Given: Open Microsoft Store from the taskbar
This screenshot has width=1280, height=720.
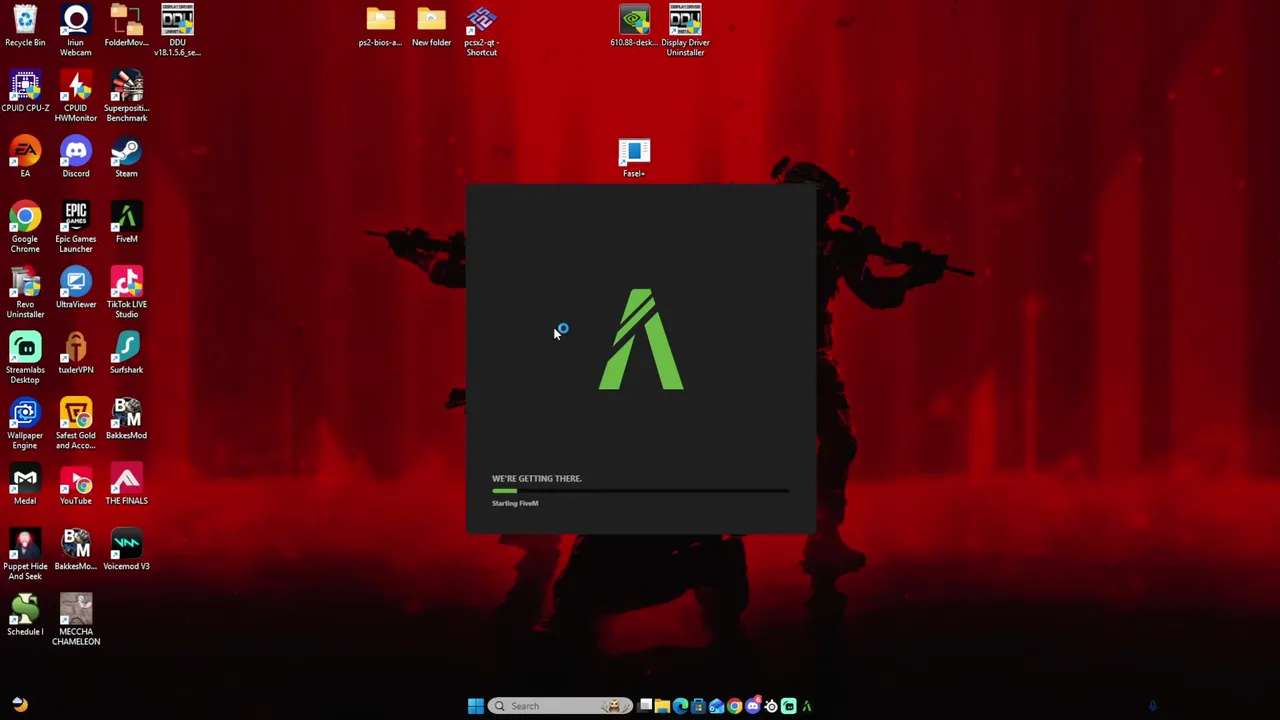Looking at the screenshot, I should 698,706.
